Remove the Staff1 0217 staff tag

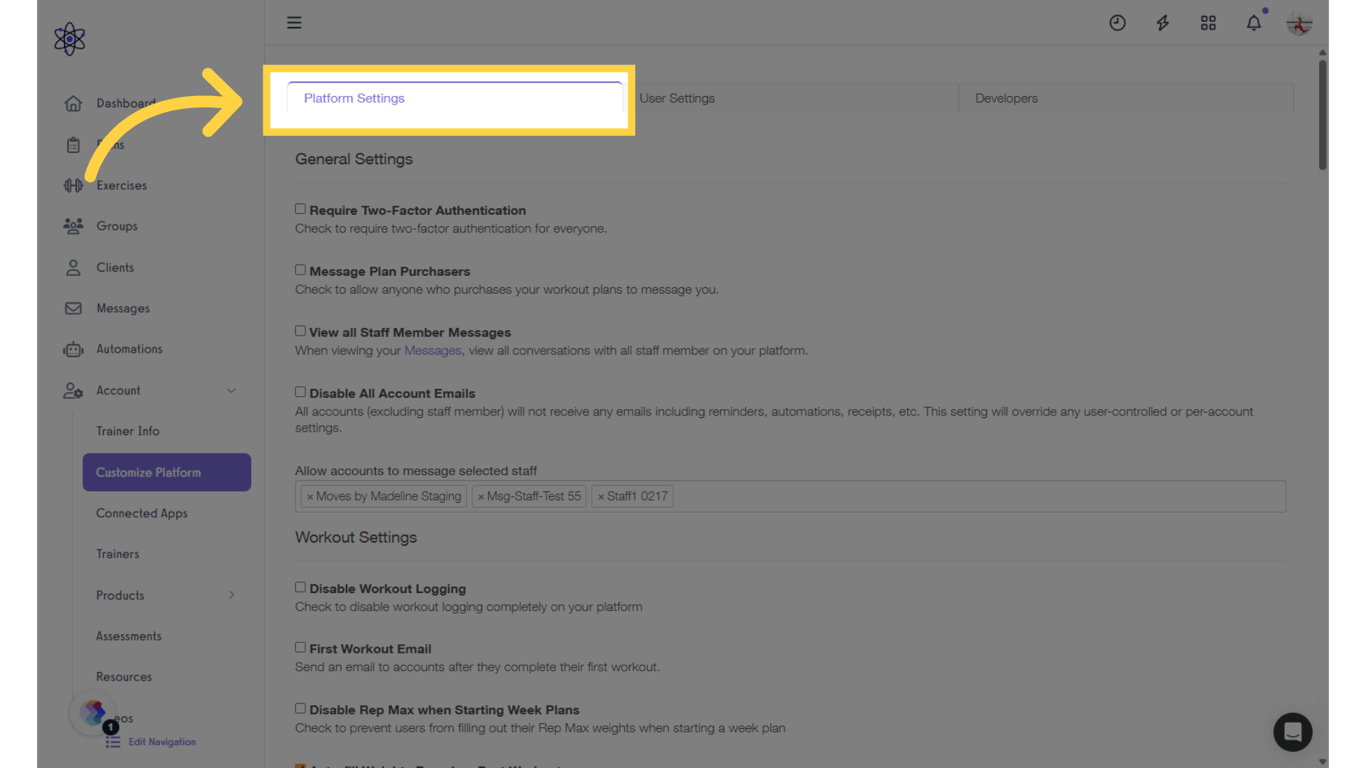point(601,496)
